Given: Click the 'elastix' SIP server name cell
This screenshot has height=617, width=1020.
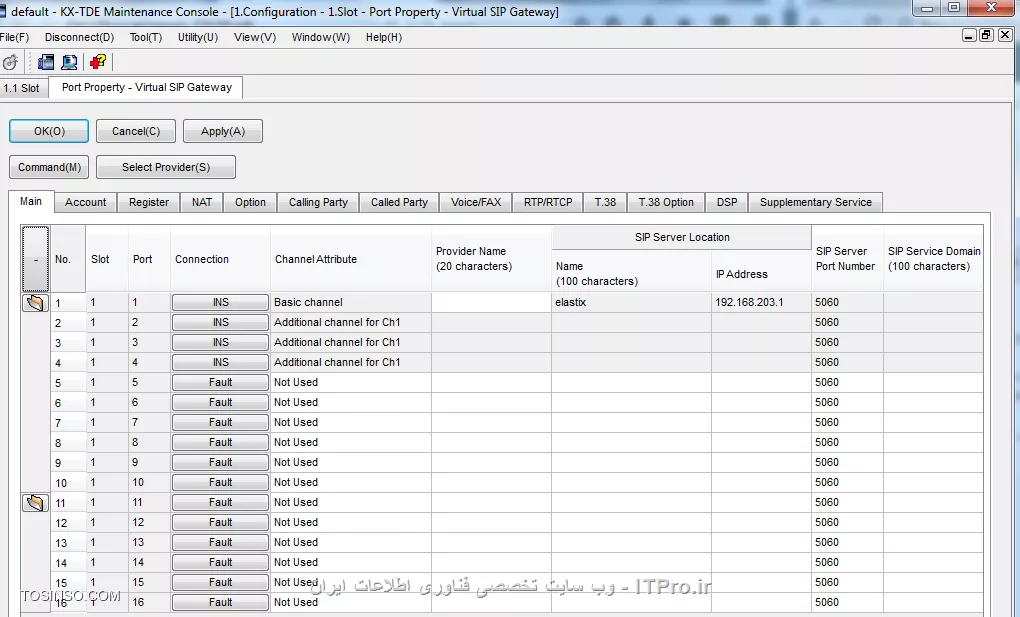Looking at the screenshot, I should point(631,303).
